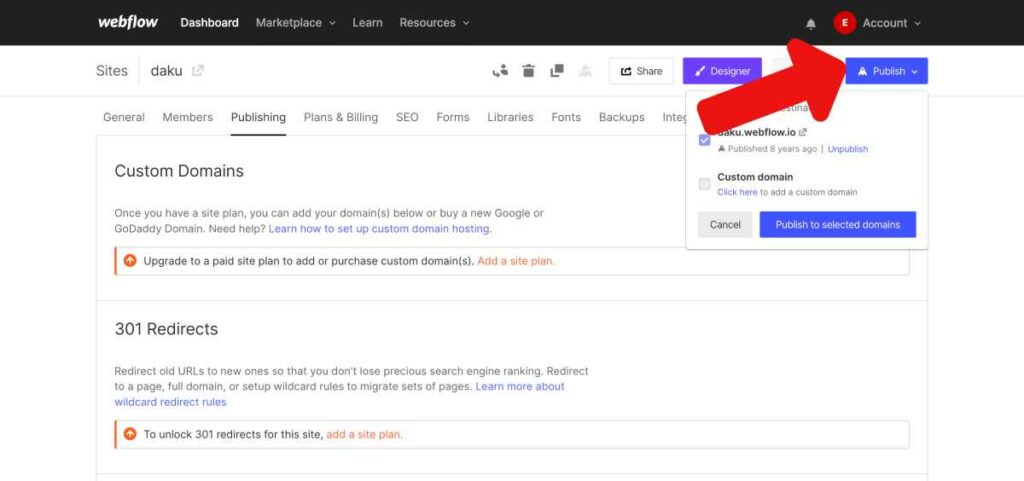The height and width of the screenshot is (481, 1024).
Task: Open the SEO settings tab
Action: 407,117
